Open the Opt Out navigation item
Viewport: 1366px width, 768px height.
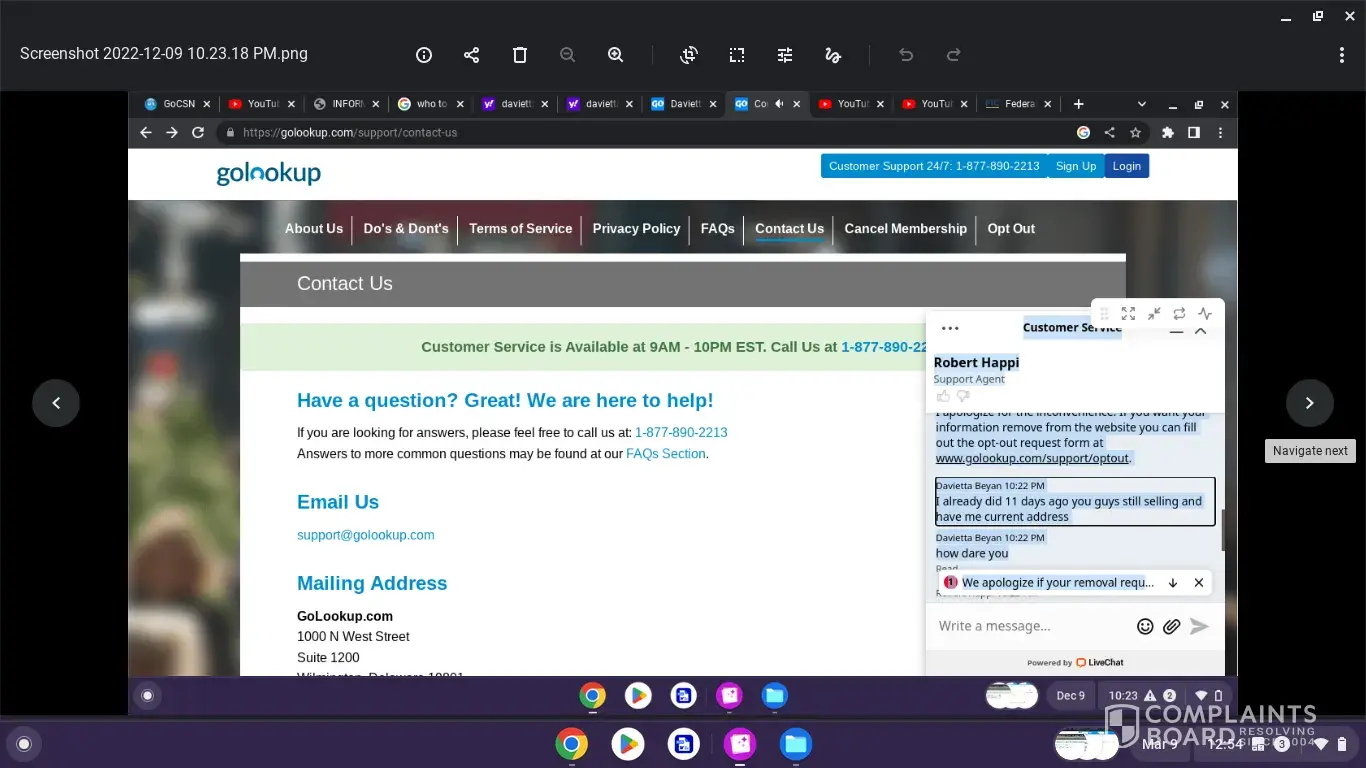(1011, 229)
